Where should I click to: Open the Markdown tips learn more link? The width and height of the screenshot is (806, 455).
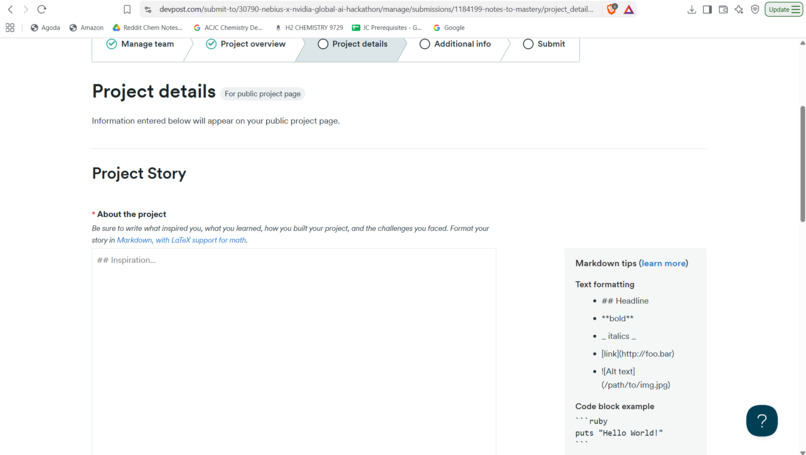tap(663, 263)
